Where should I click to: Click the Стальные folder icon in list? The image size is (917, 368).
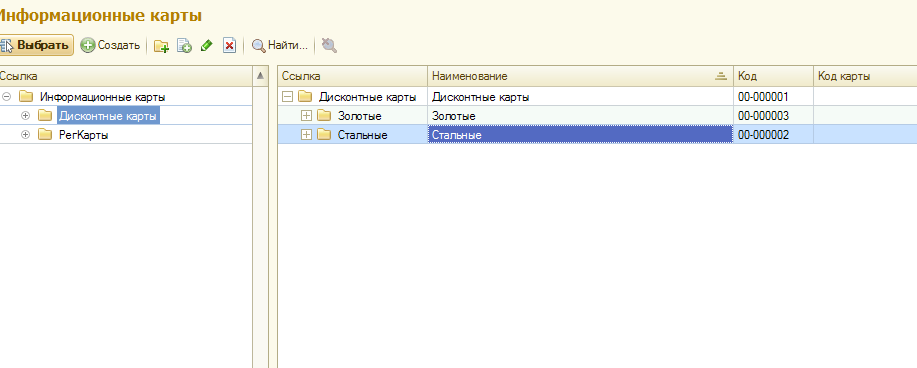click(x=324, y=135)
